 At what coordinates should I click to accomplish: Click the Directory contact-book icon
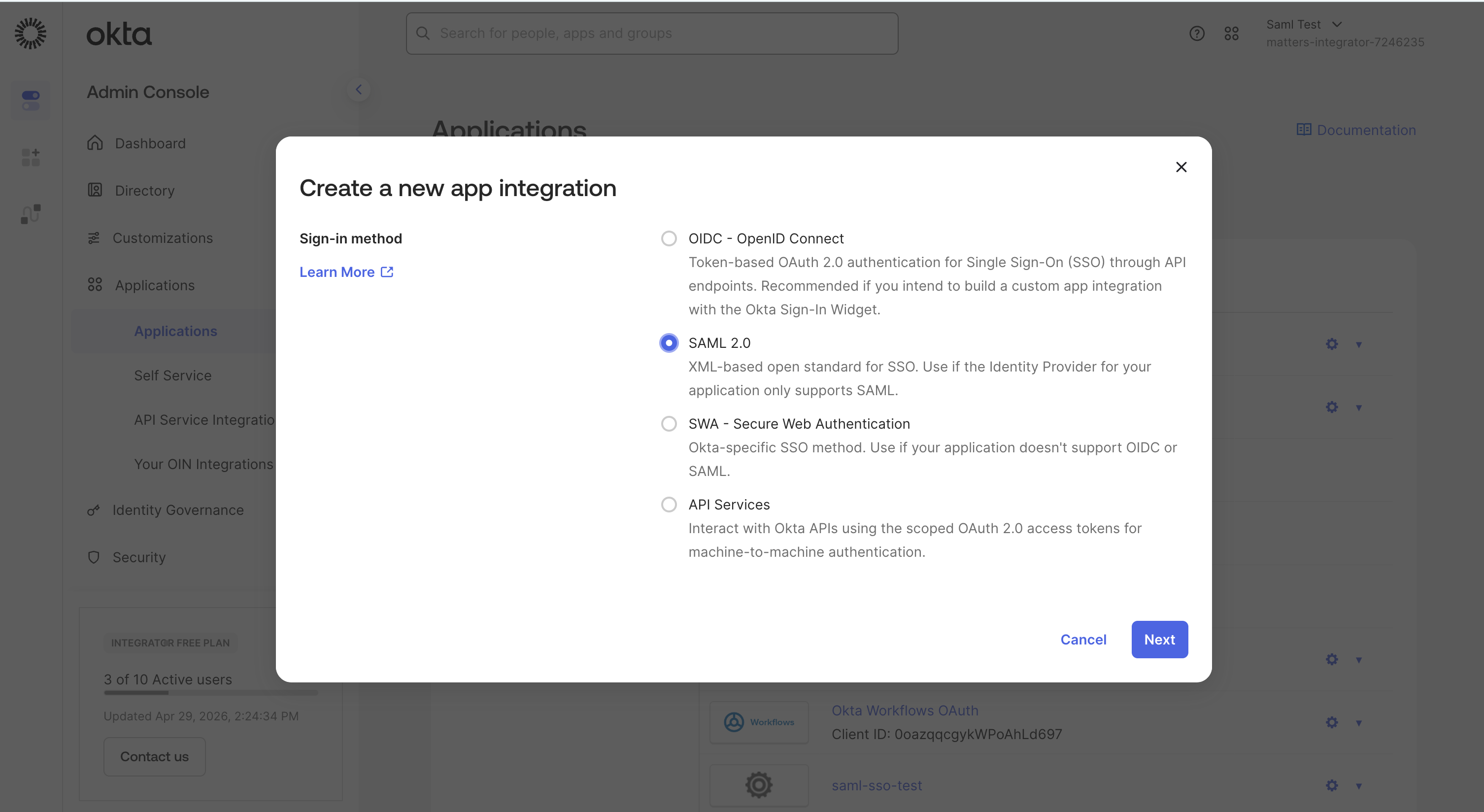[x=95, y=190]
